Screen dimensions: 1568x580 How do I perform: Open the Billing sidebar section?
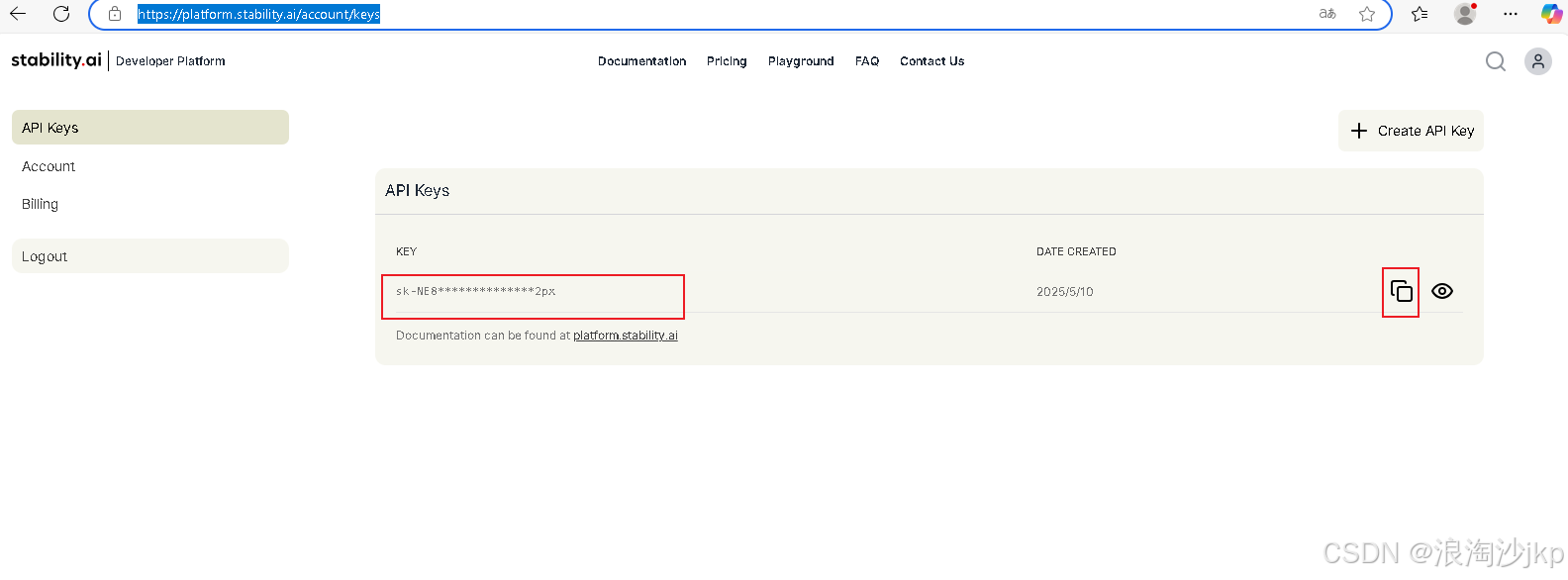[40, 204]
